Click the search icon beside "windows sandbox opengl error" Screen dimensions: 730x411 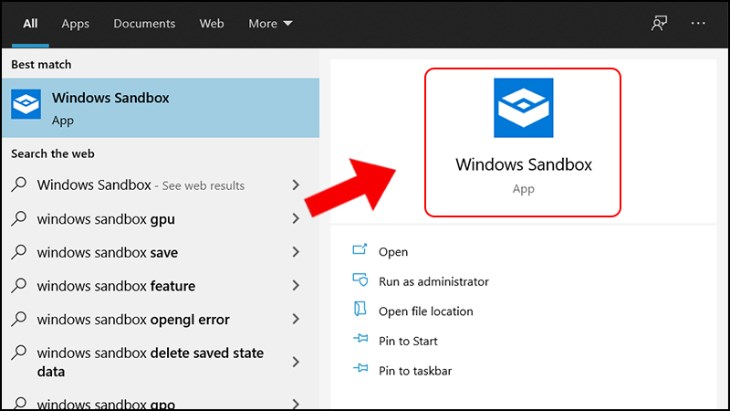click(19, 318)
